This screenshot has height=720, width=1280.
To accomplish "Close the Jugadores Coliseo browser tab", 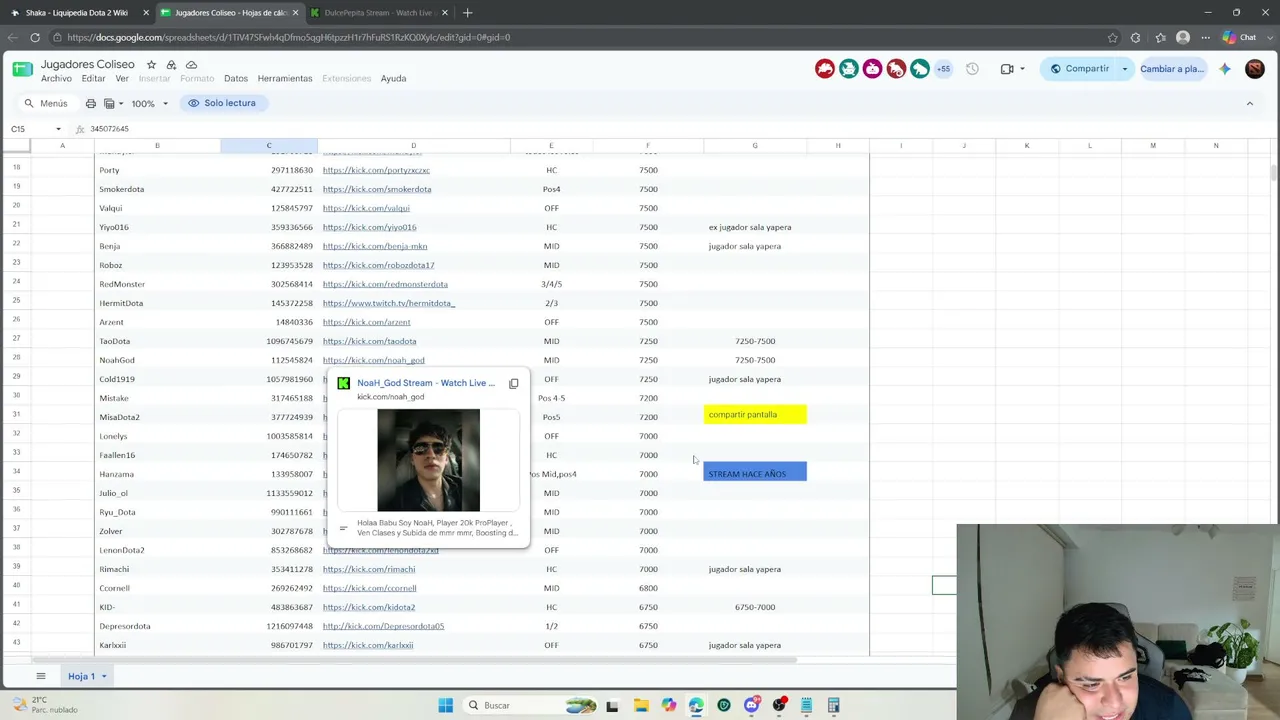I will click(295, 13).
